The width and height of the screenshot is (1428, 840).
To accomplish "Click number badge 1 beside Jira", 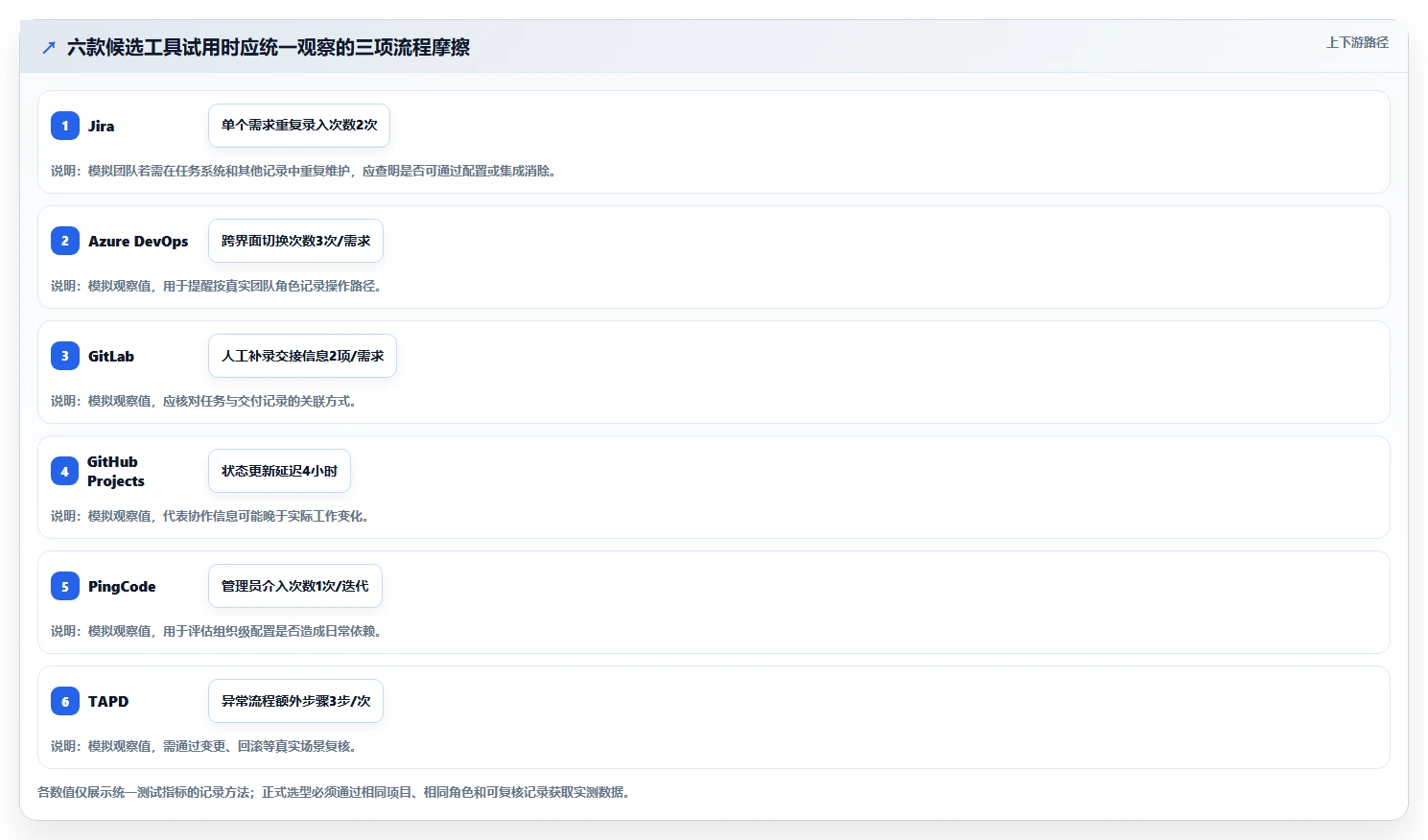I will tap(65, 126).
